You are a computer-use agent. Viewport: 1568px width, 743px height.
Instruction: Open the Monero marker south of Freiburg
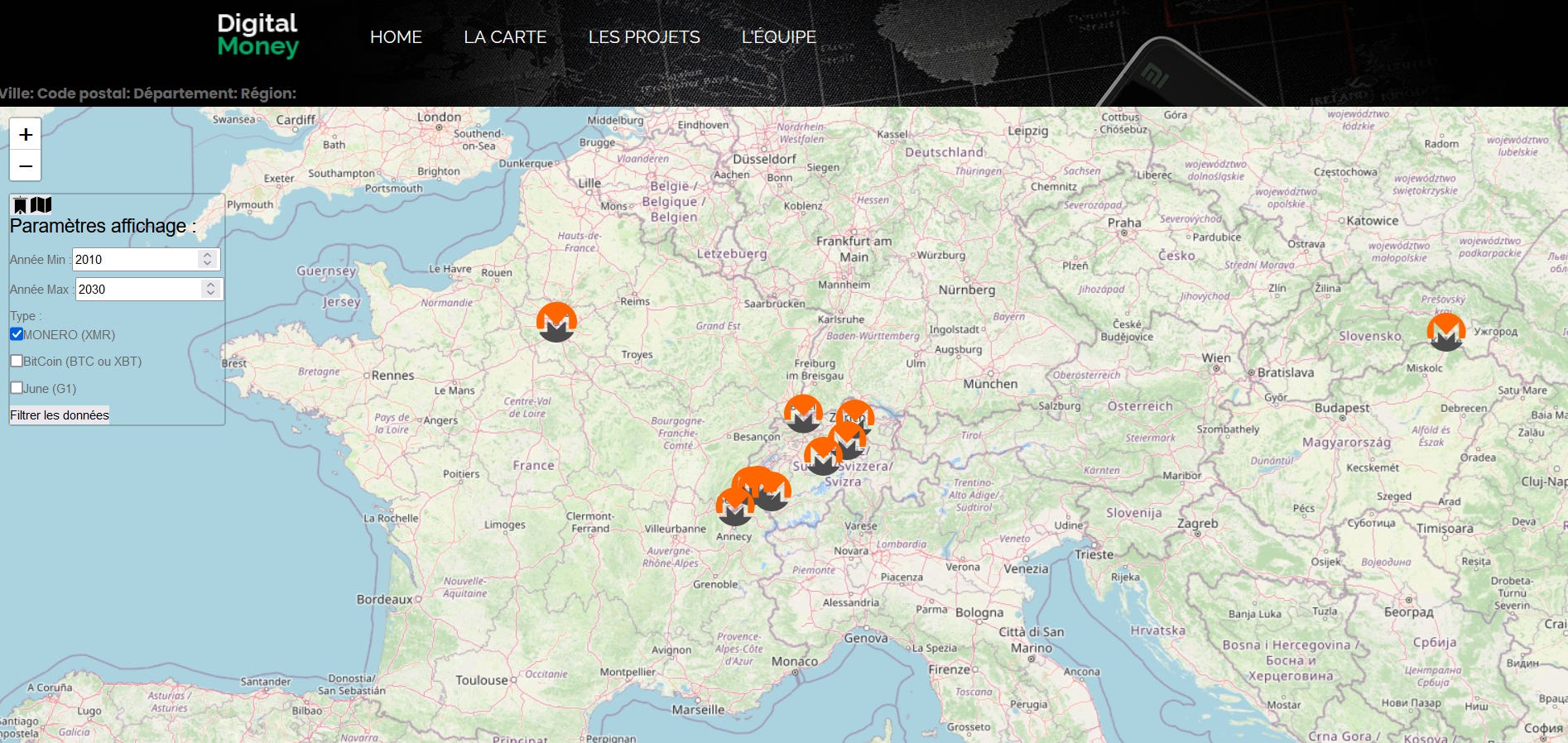click(x=803, y=414)
